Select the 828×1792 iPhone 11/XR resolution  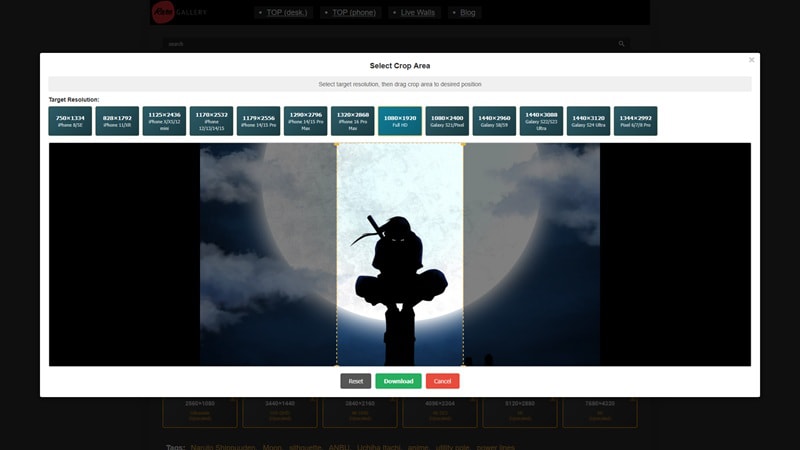click(117, 121)
